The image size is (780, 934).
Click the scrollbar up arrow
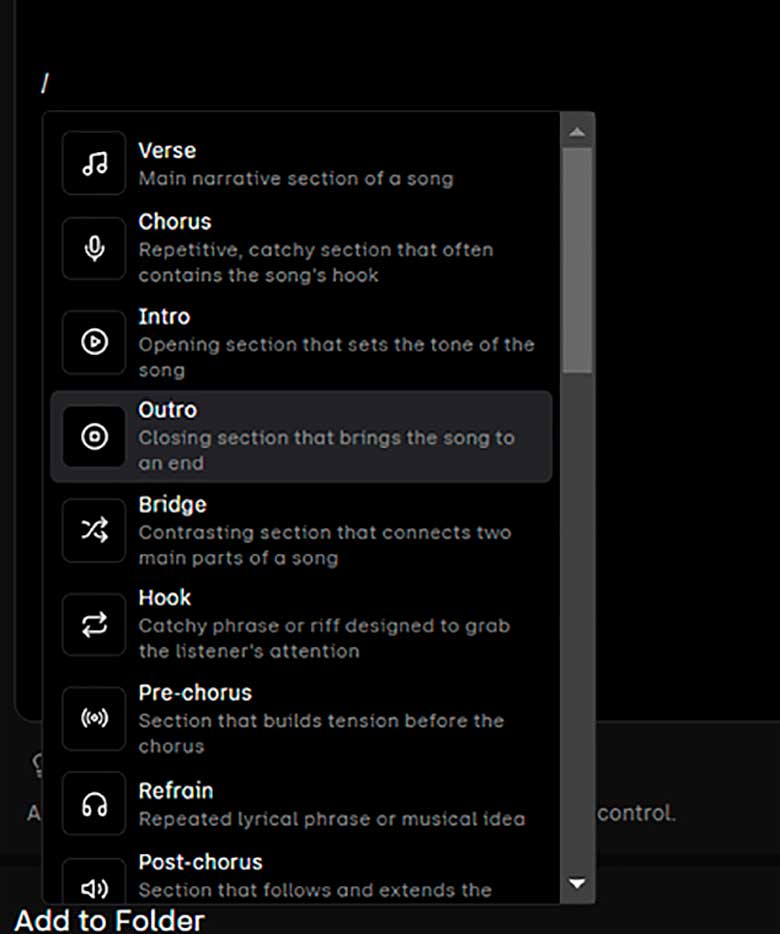[x=576, y=132]
